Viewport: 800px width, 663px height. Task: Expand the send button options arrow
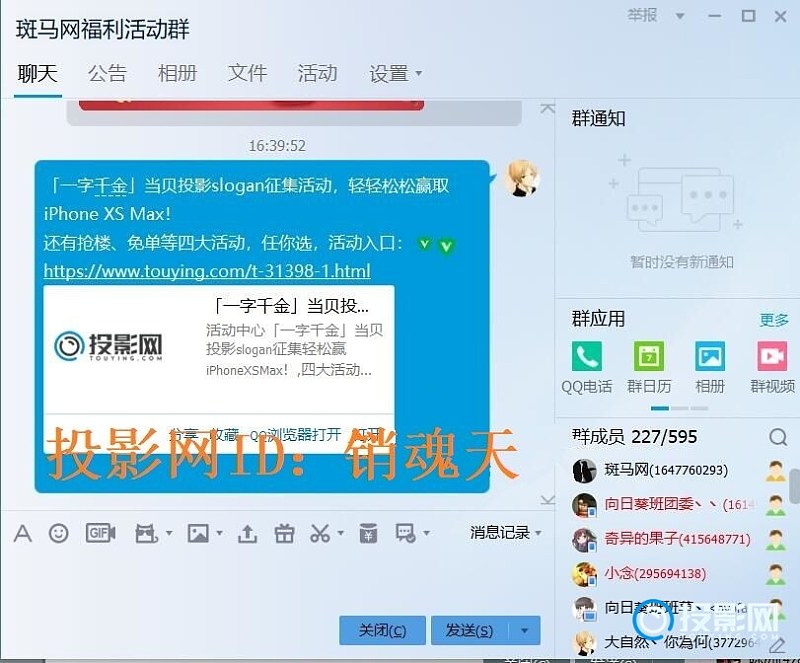(525, 630)
